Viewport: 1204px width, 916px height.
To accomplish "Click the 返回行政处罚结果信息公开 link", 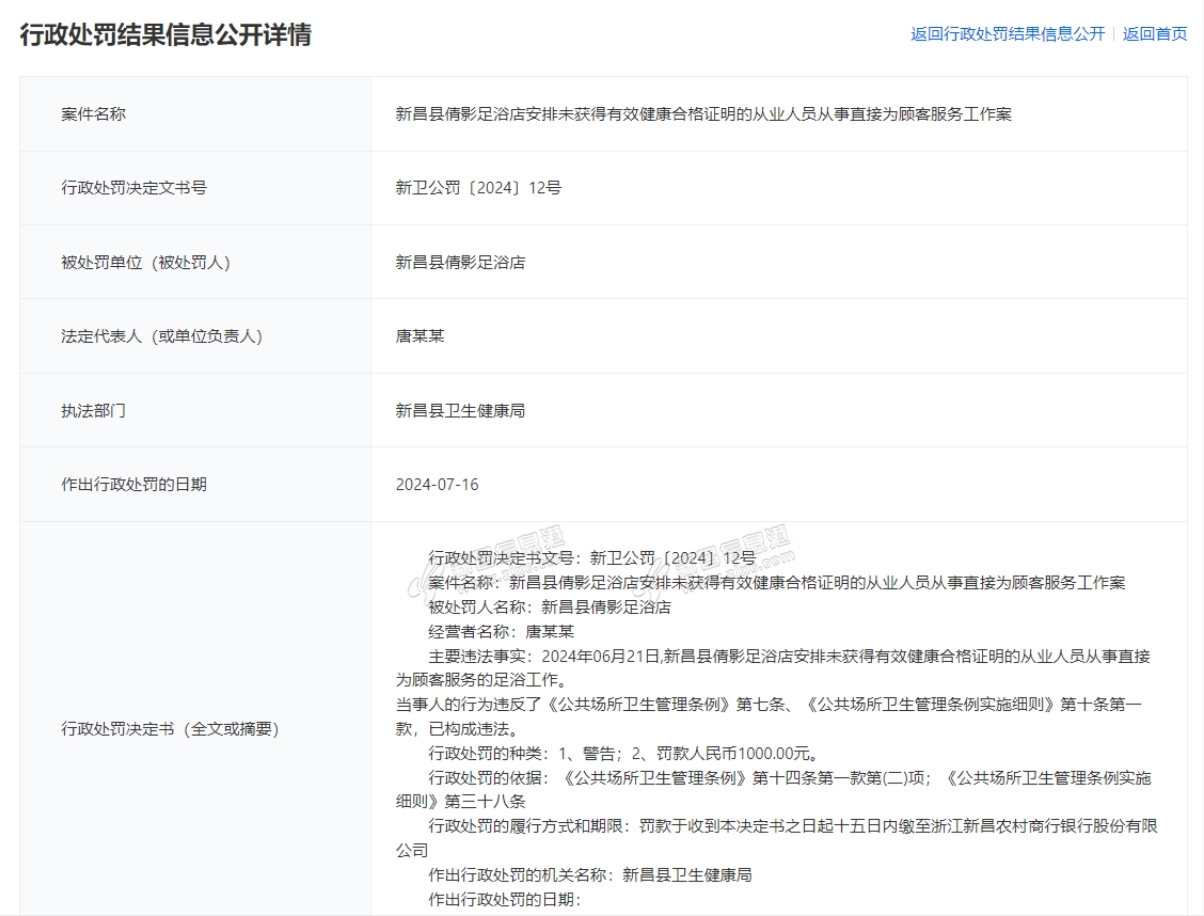I will coord(1007,34).
